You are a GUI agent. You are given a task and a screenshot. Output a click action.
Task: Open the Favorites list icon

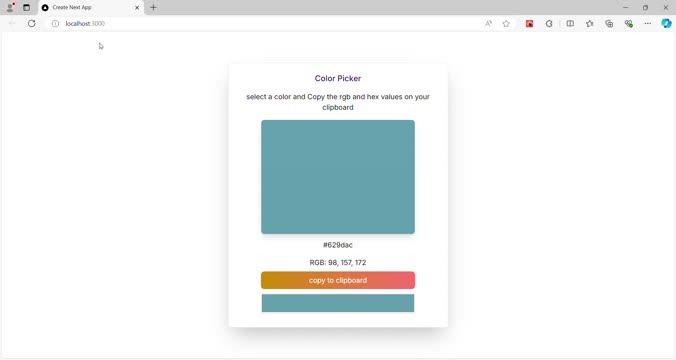pyautogui.click(x=589, y=24)
